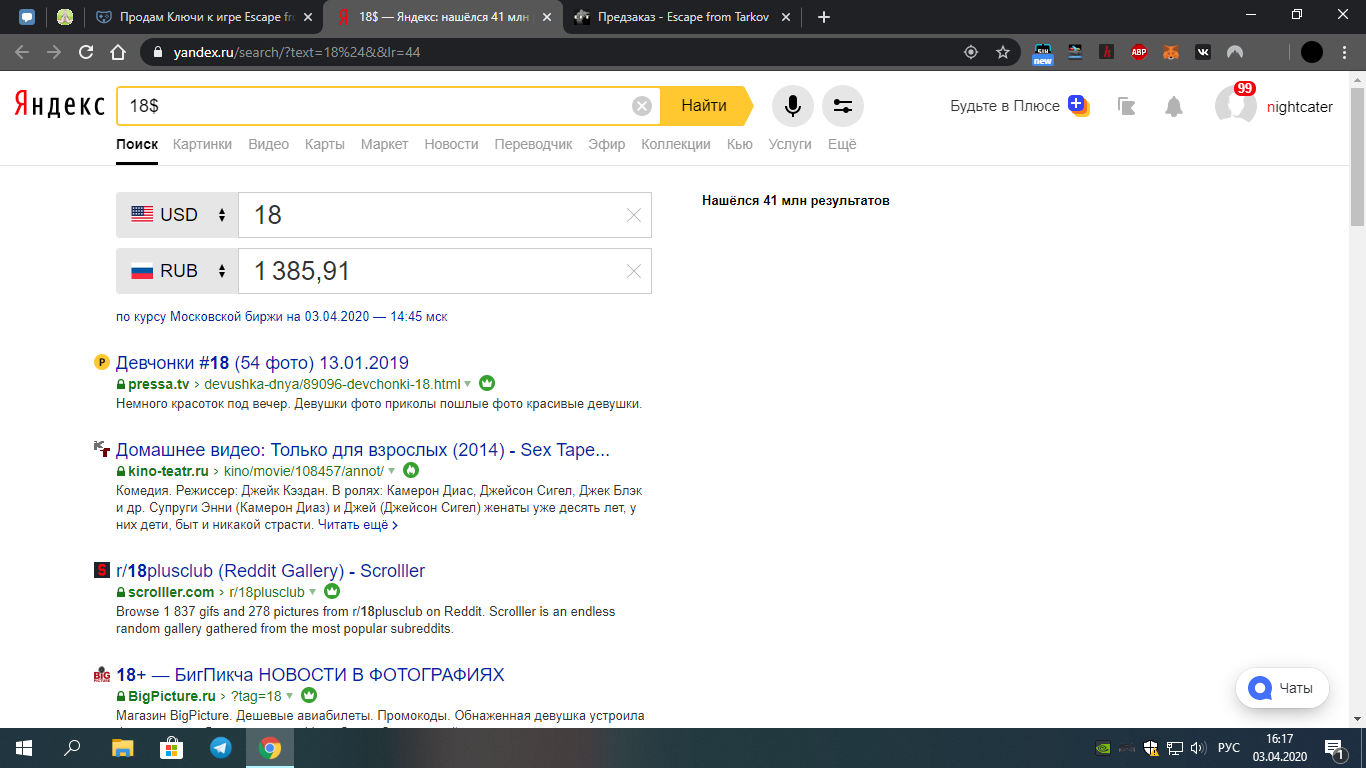Screen dimensions: 1366x768
Task: Reload the current page
Action: point(86,52)
